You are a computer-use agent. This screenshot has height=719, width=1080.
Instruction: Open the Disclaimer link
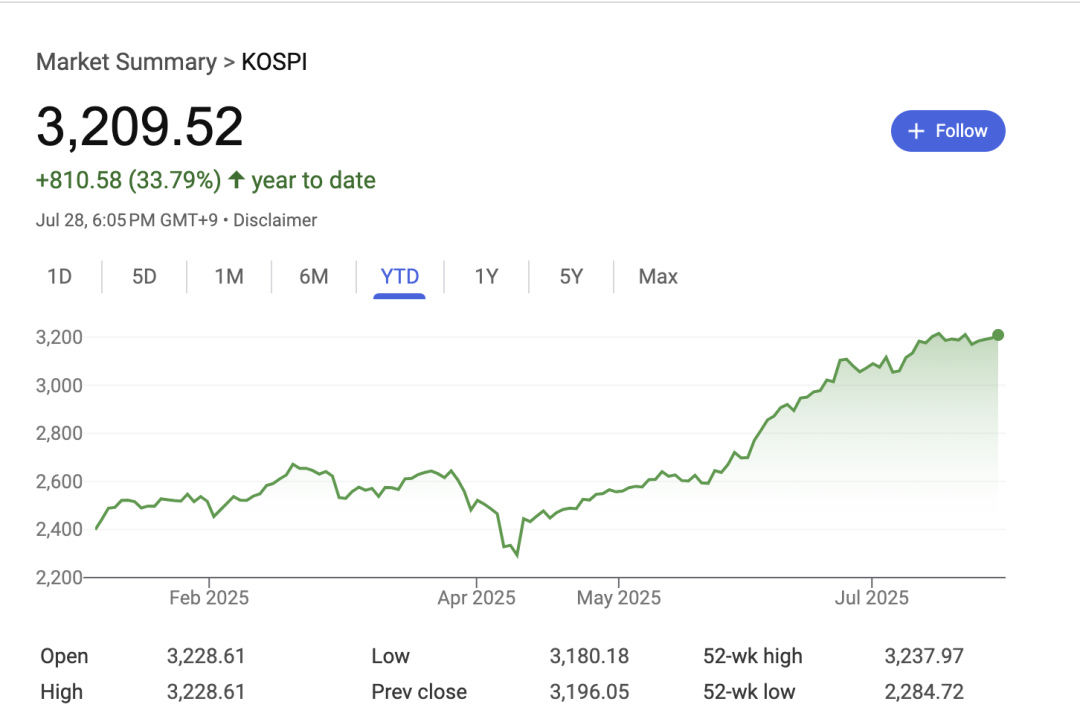tap(275, 220)
